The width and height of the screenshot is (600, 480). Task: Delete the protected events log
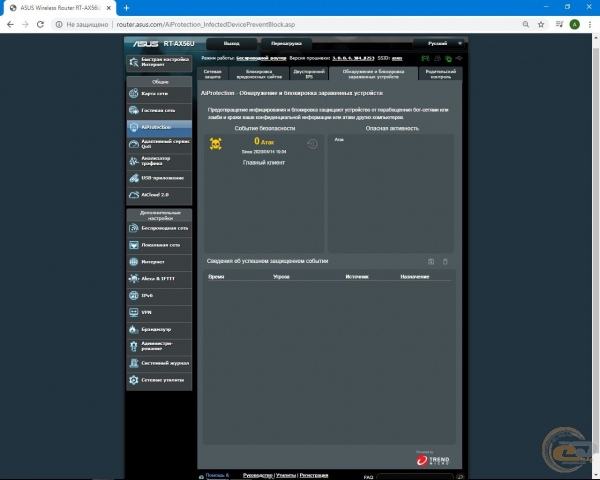pyautogui.click(x=445, y=261)
